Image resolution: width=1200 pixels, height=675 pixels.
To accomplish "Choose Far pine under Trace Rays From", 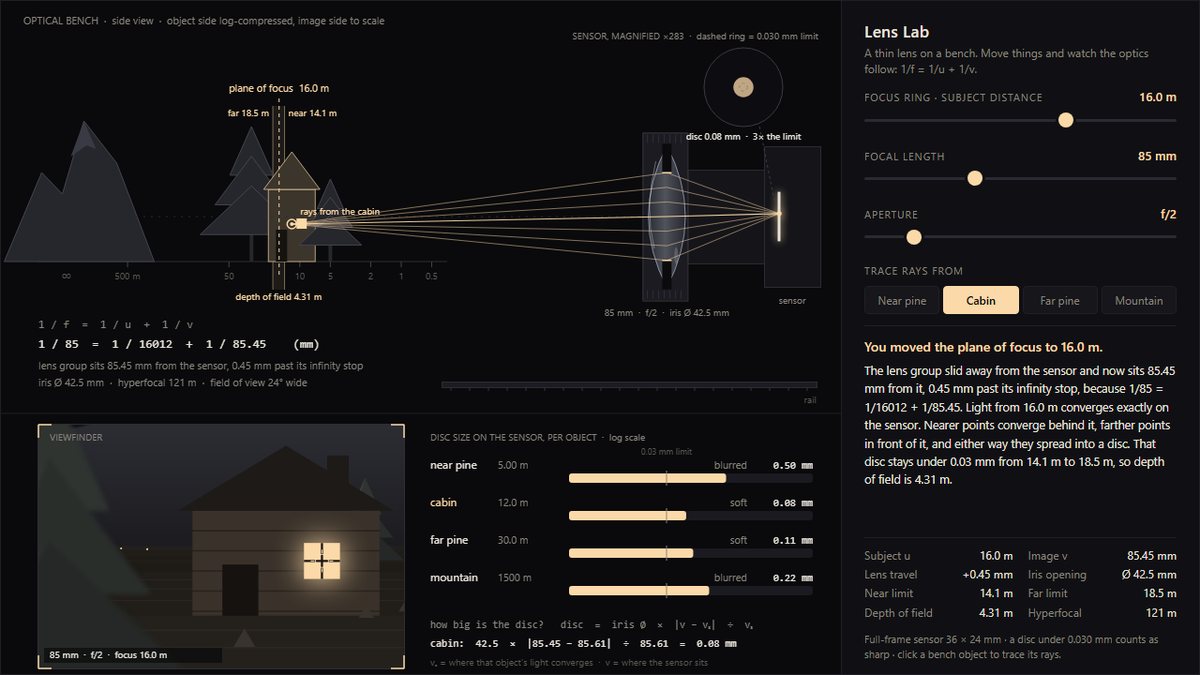I will coord(1060,300).
